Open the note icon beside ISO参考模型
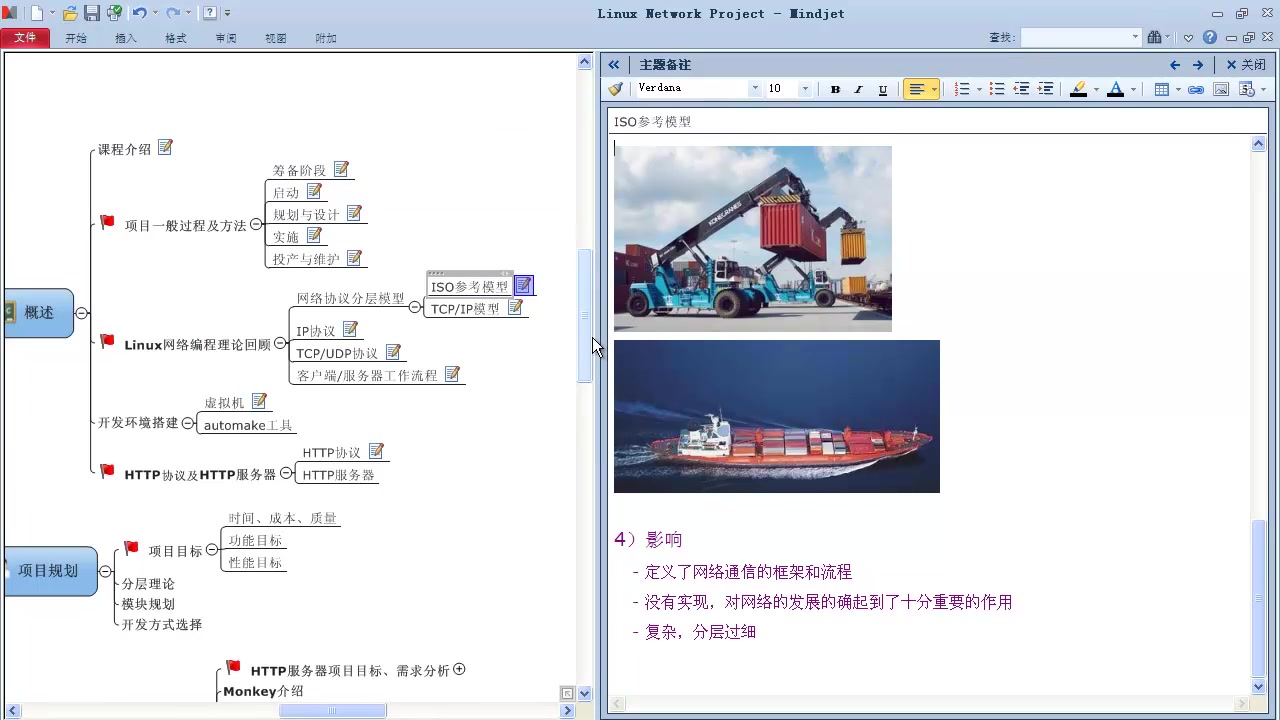The width and height of the screenshot is (1280, 720). click(524, 286)
